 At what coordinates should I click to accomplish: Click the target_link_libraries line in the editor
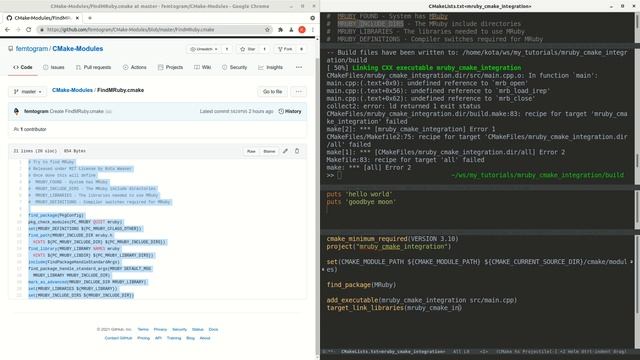[394, 308]
